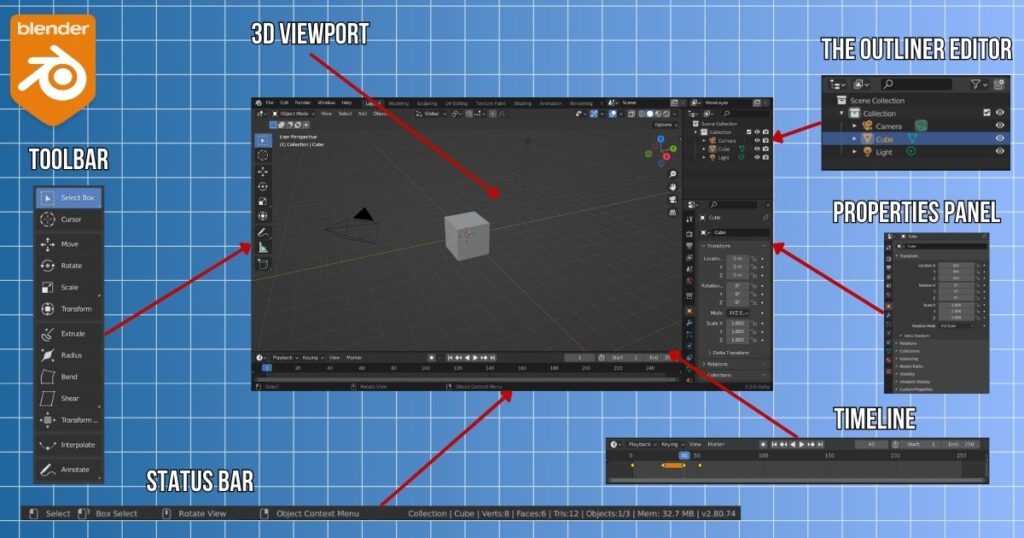
Task: Toggle auto-keying record button in main timeline
Action: pos(431,357)
